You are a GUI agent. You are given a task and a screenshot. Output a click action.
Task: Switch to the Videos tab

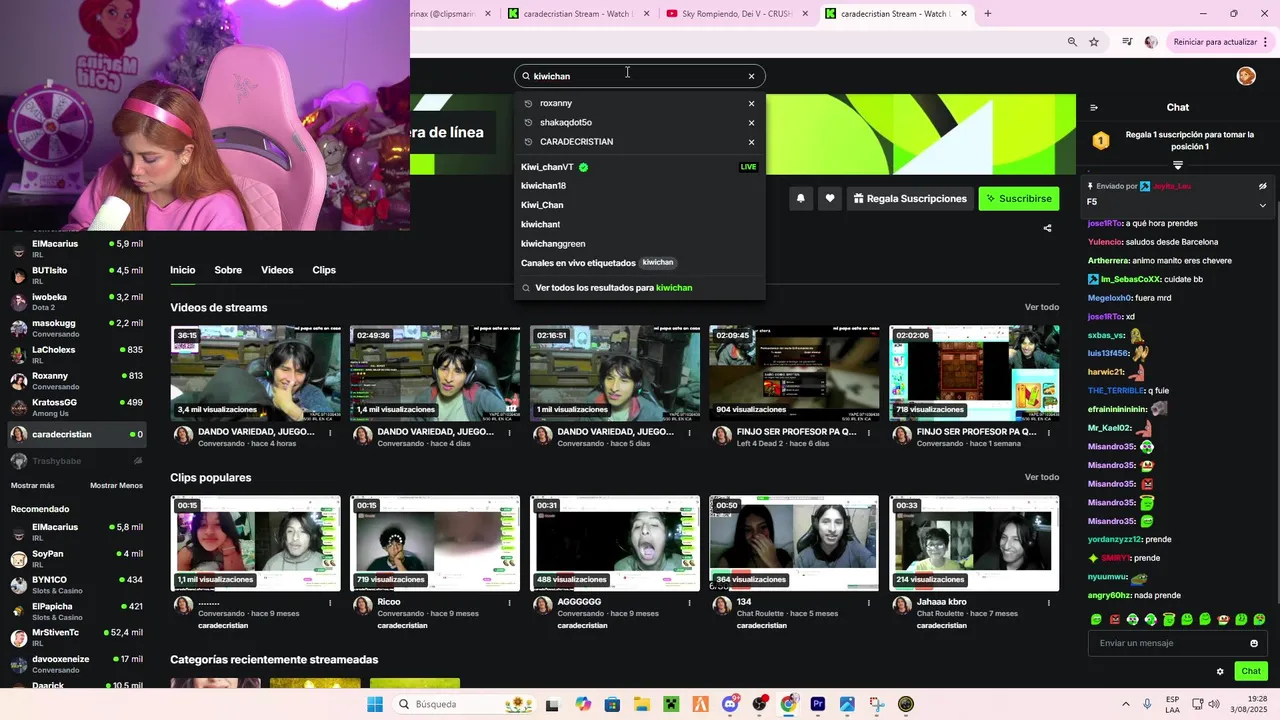277,270
